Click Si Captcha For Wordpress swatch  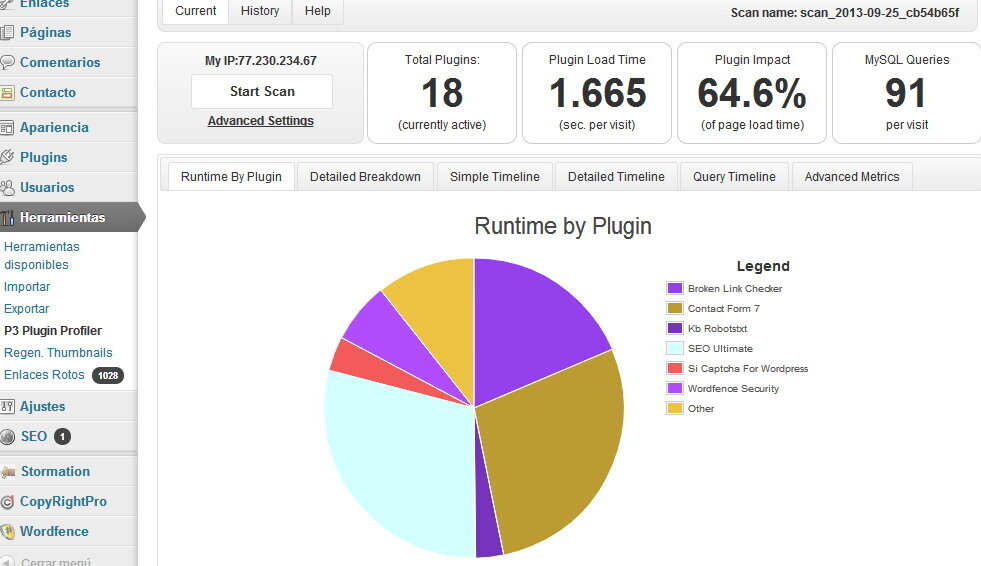click(674, 368)
